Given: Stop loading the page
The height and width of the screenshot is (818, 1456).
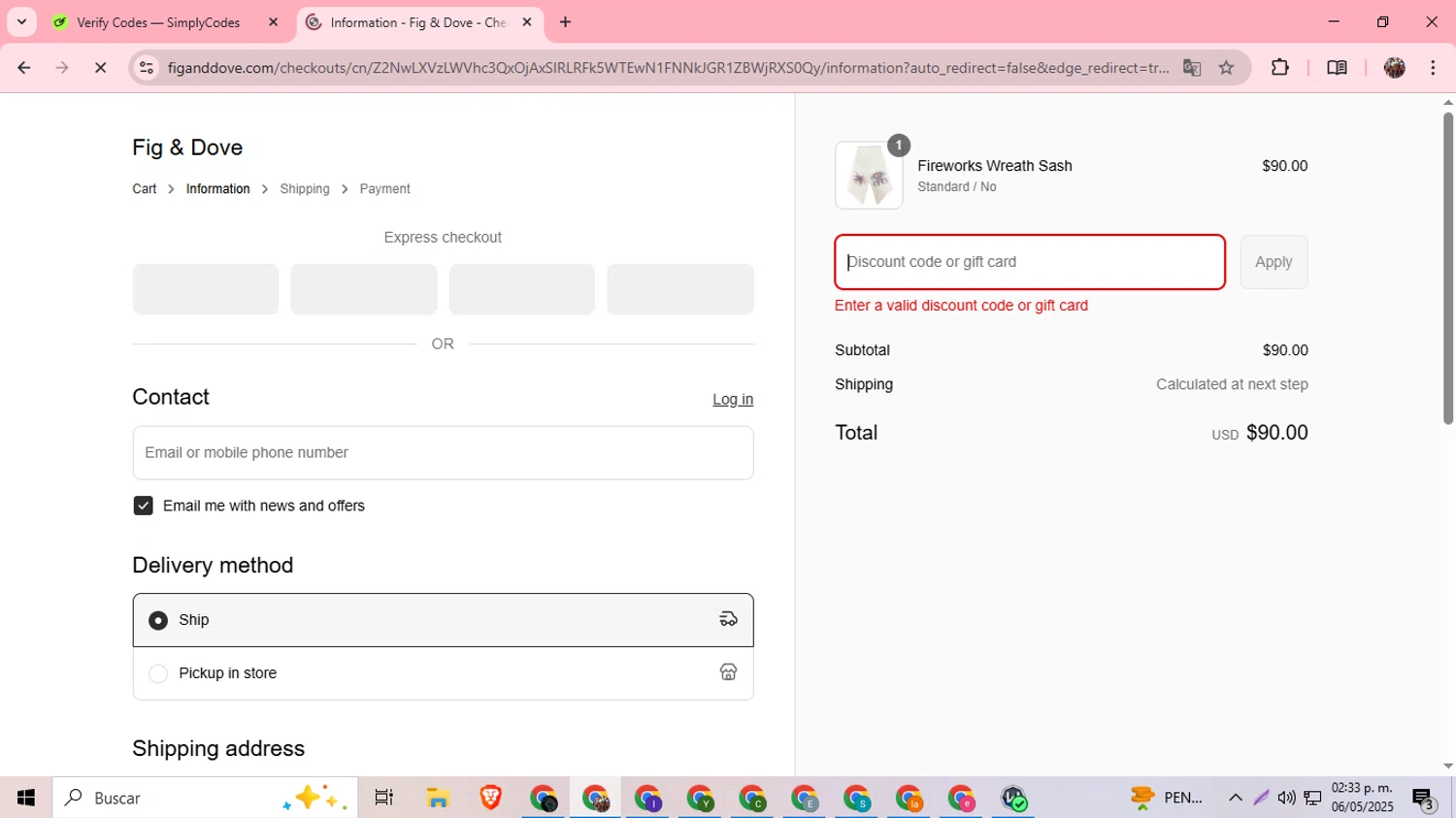Looking at the screenshot, I should (x=100, y=68).
